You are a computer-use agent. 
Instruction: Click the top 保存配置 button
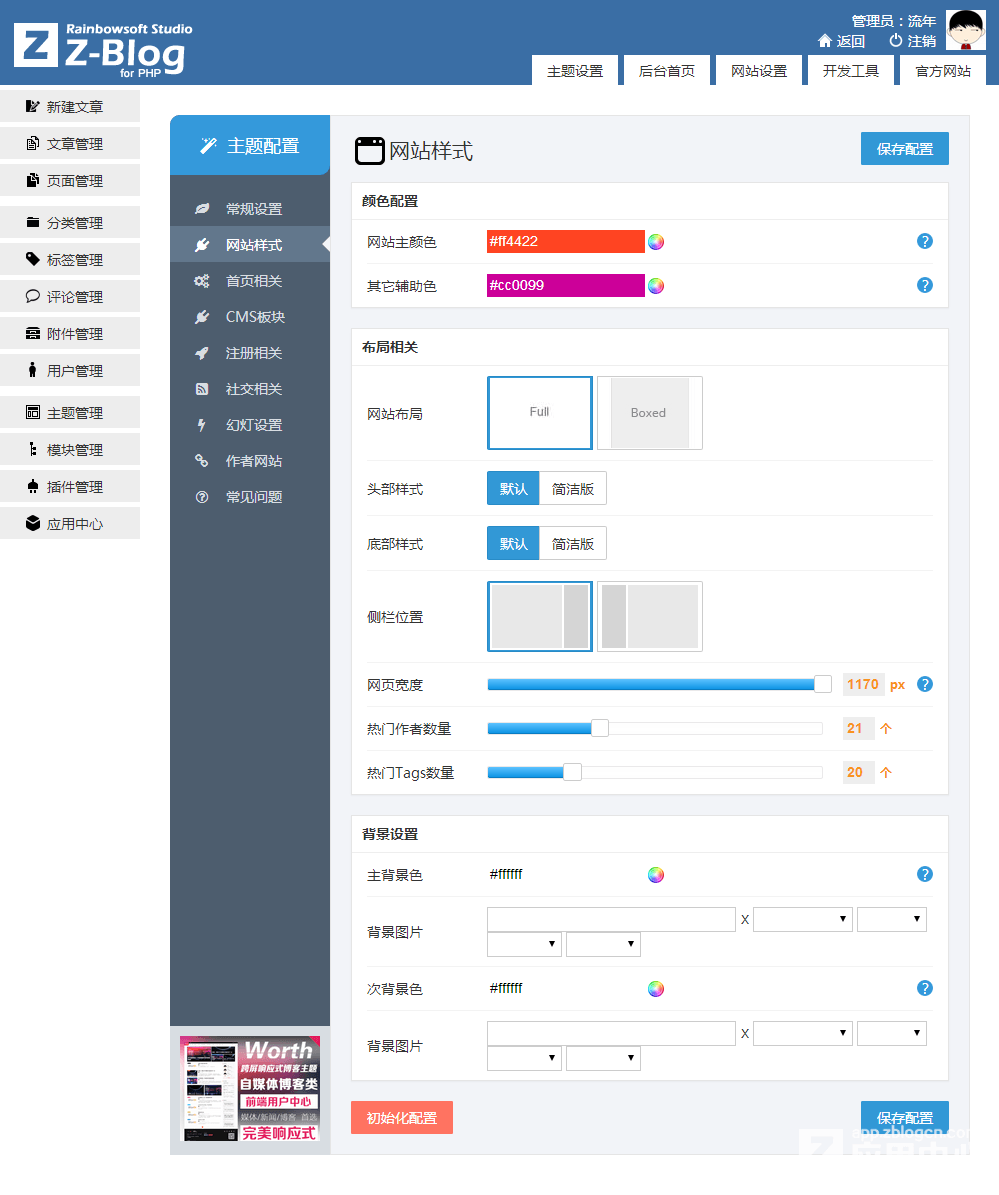(904, 149)
